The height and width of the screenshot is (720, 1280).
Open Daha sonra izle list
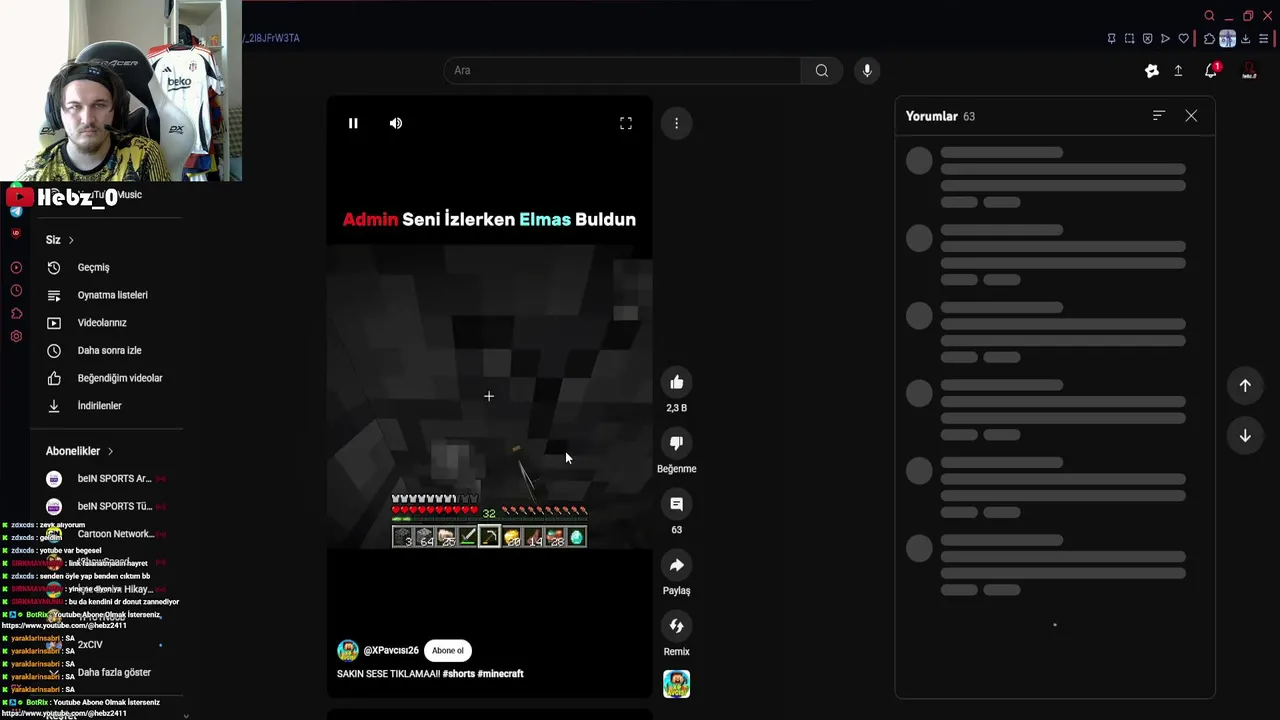tap(112, 351)
